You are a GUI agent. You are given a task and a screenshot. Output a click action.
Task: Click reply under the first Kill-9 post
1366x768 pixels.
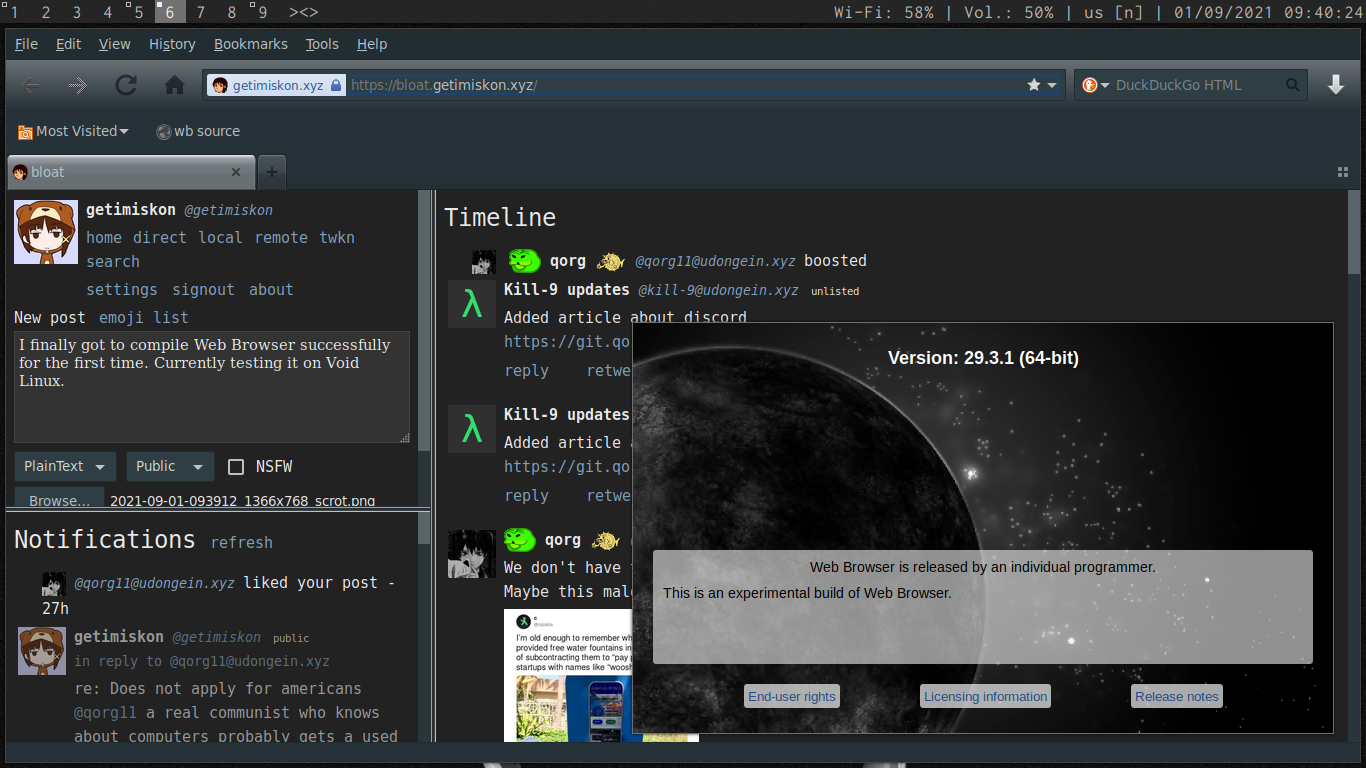[x=526, y=371]
